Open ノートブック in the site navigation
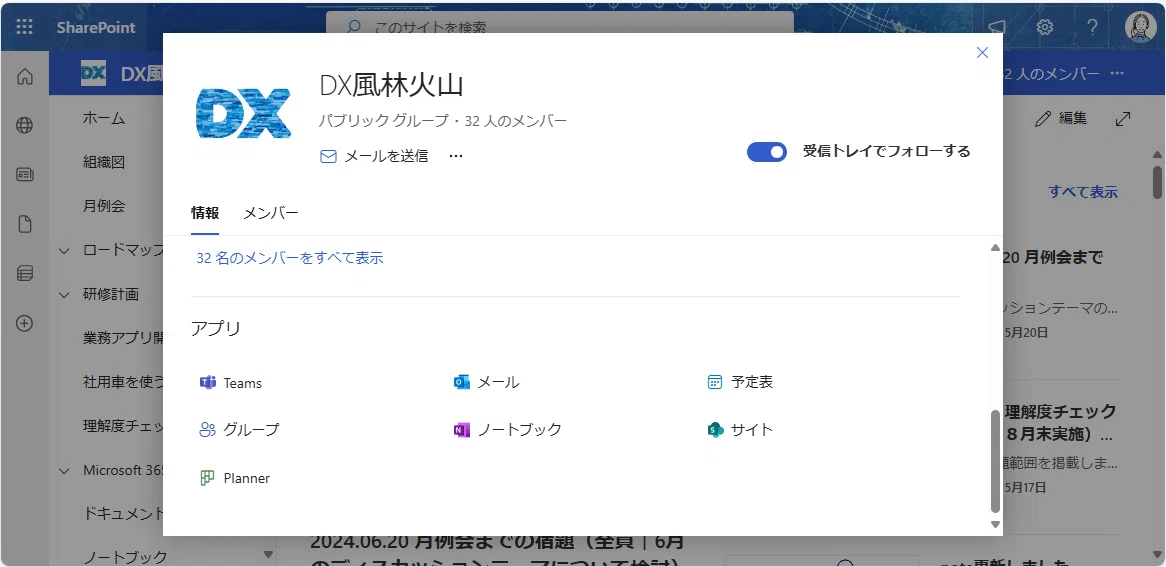Viewport: 1166px width, 567px height. click(125, 557)
